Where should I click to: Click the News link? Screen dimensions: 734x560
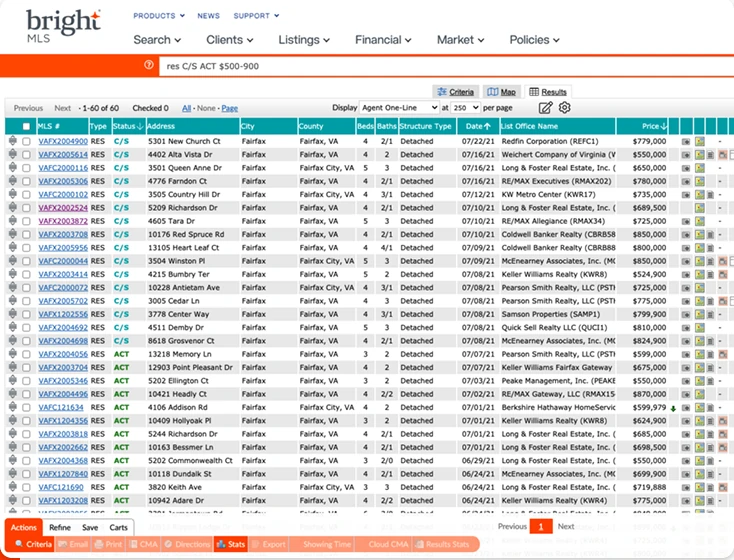[208, 15]
